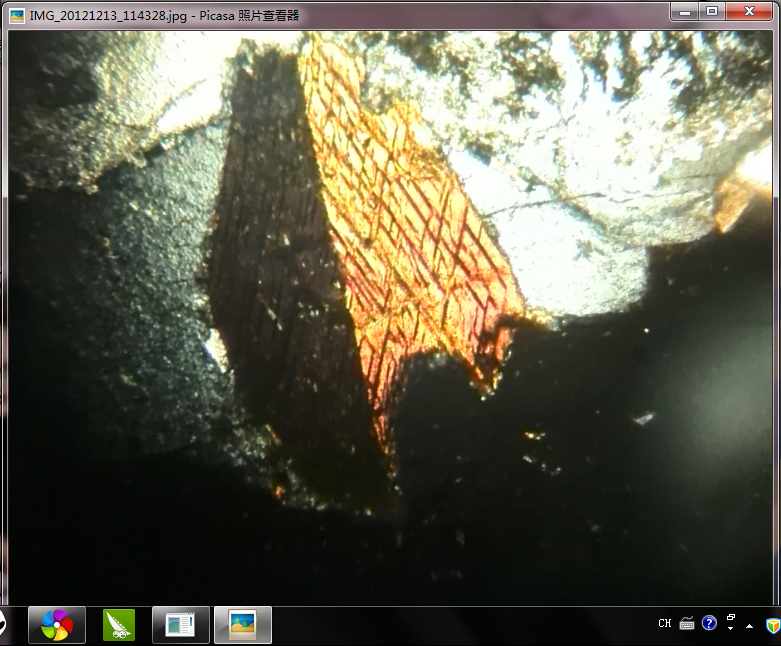
Task: Open the on-screen keyboard tray icon
Action: (x=687, y=624)
